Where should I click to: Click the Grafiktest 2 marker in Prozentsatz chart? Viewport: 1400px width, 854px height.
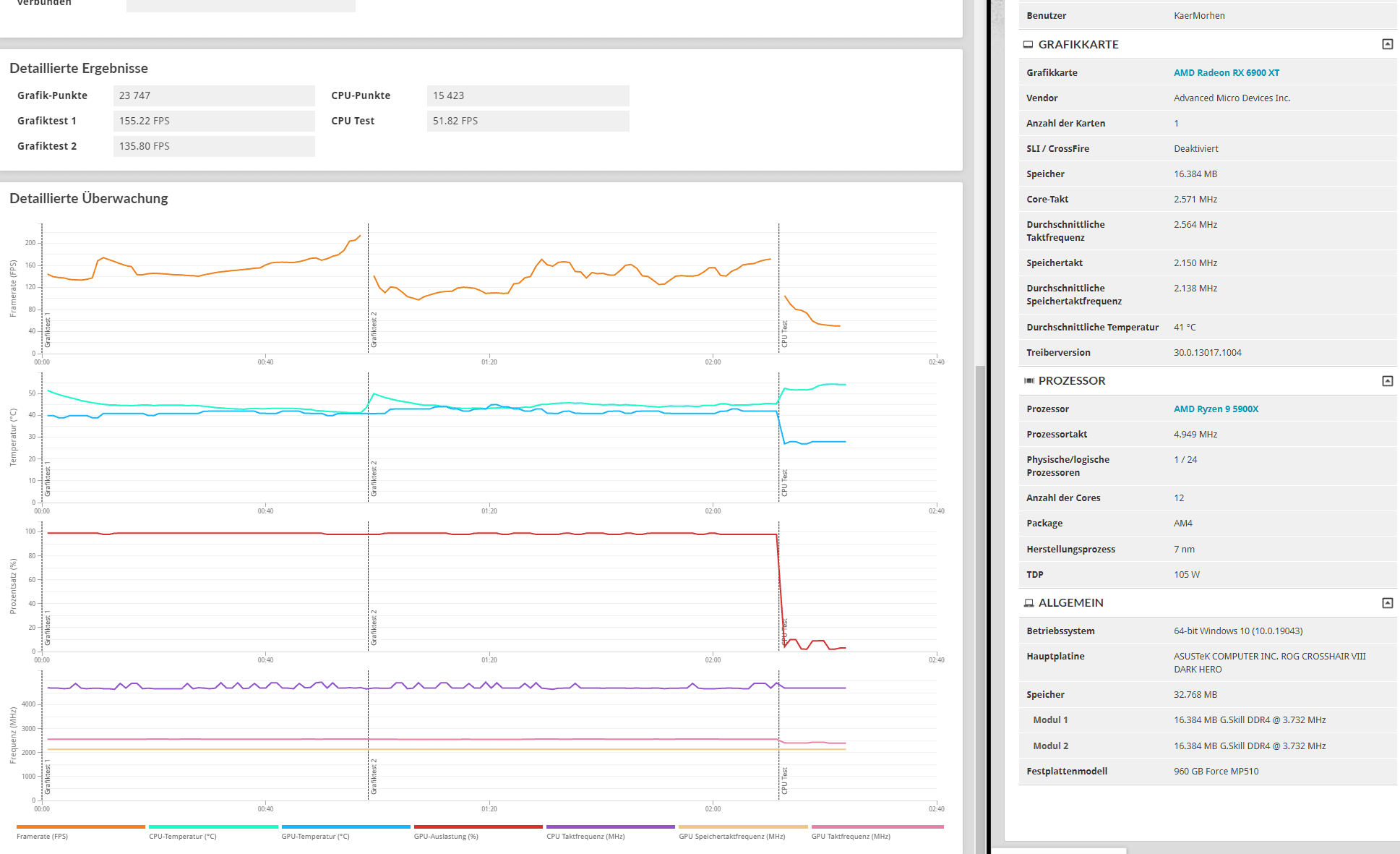(374, 628)
